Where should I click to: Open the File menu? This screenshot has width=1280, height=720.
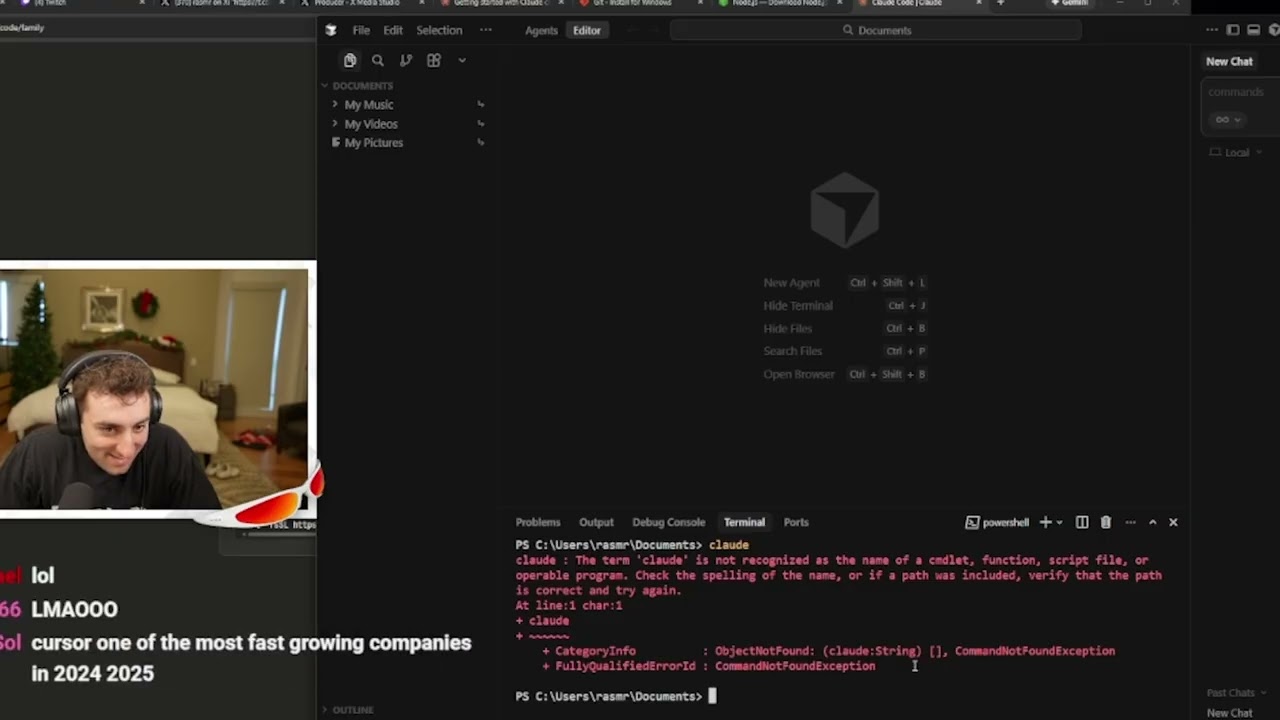click(361, 30)
